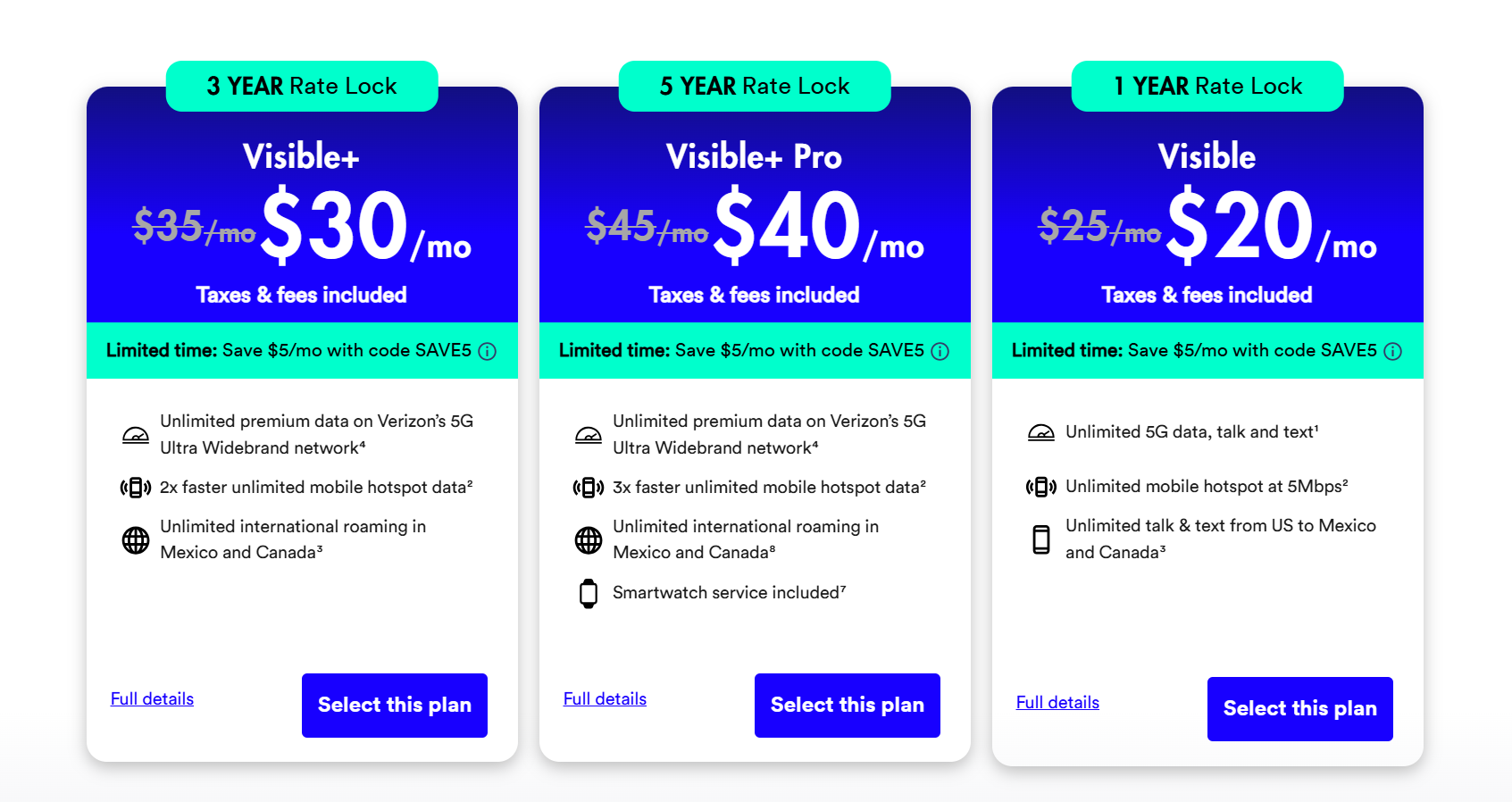Open the info icon on Visible+ Pro SAVE5 banner
The width and height of the screenshot is (1512, 802).
pos(940,351)
